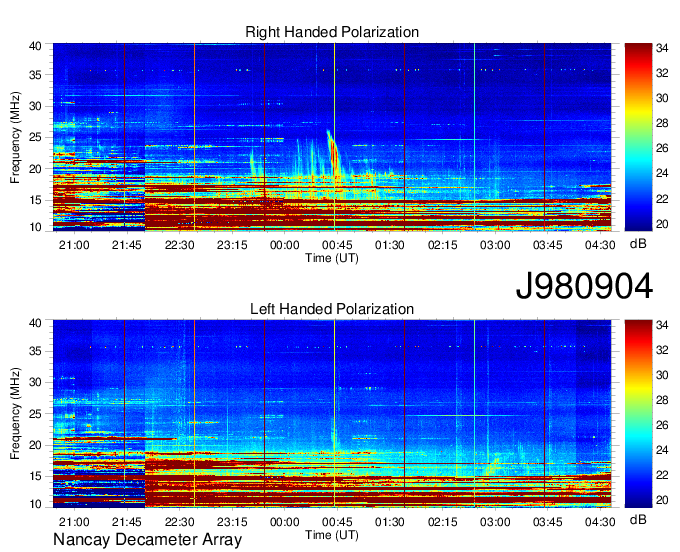
Task: Click the 30 MHz tick label on bottom plot
Action: (x=36, y=382)
